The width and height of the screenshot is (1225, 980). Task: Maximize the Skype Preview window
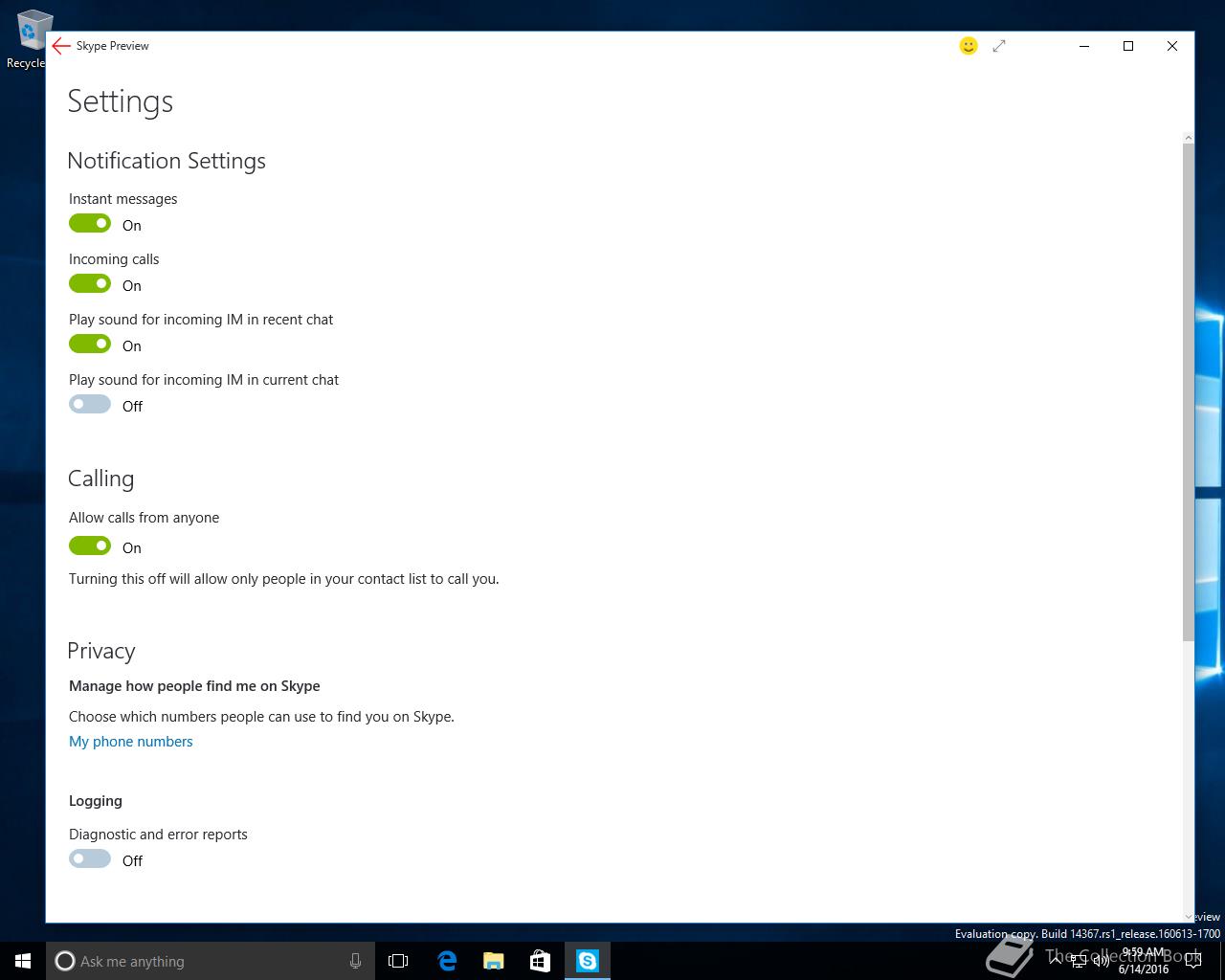[1128, 46]
